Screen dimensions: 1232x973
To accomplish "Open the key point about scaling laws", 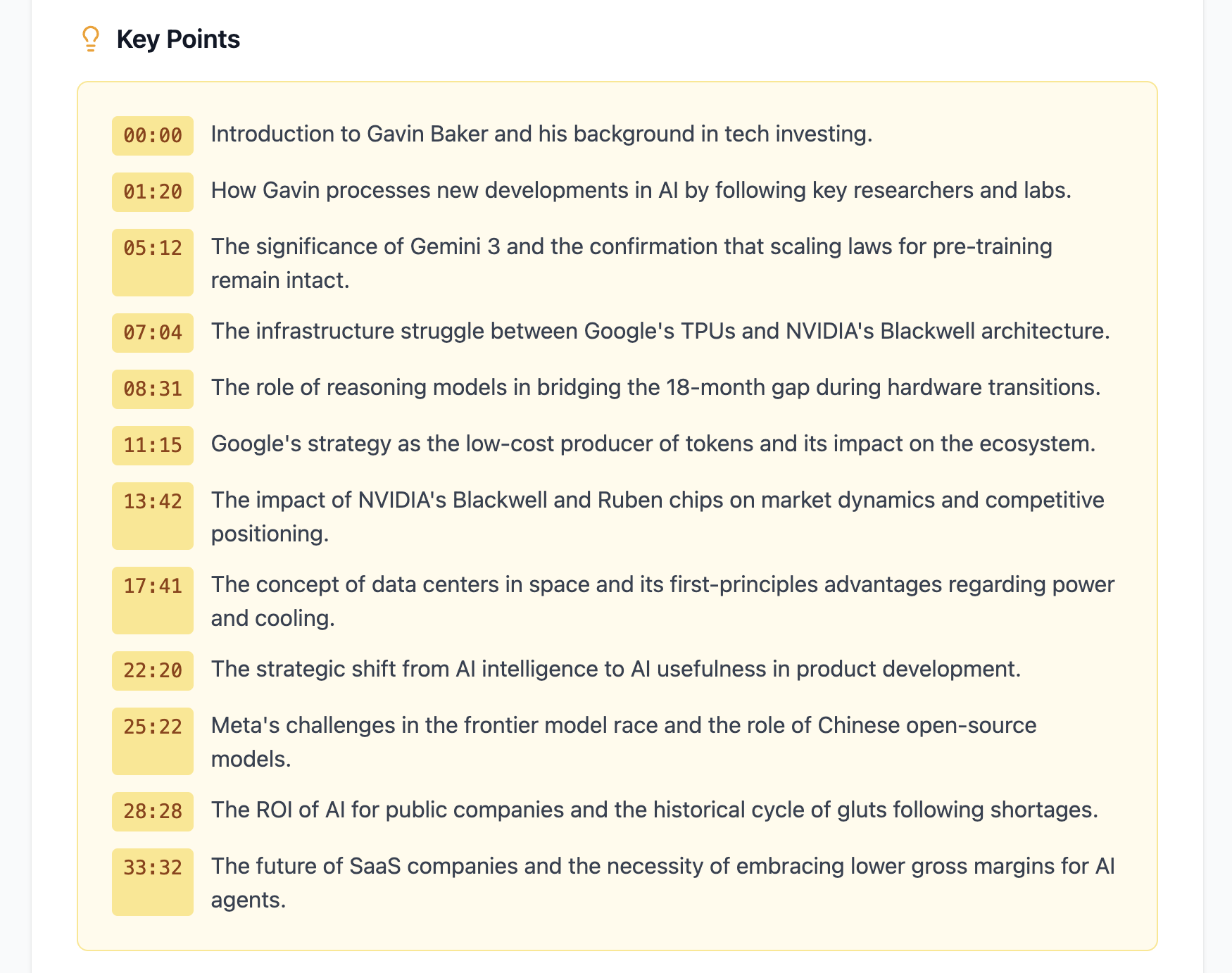I will pos(631,247).
